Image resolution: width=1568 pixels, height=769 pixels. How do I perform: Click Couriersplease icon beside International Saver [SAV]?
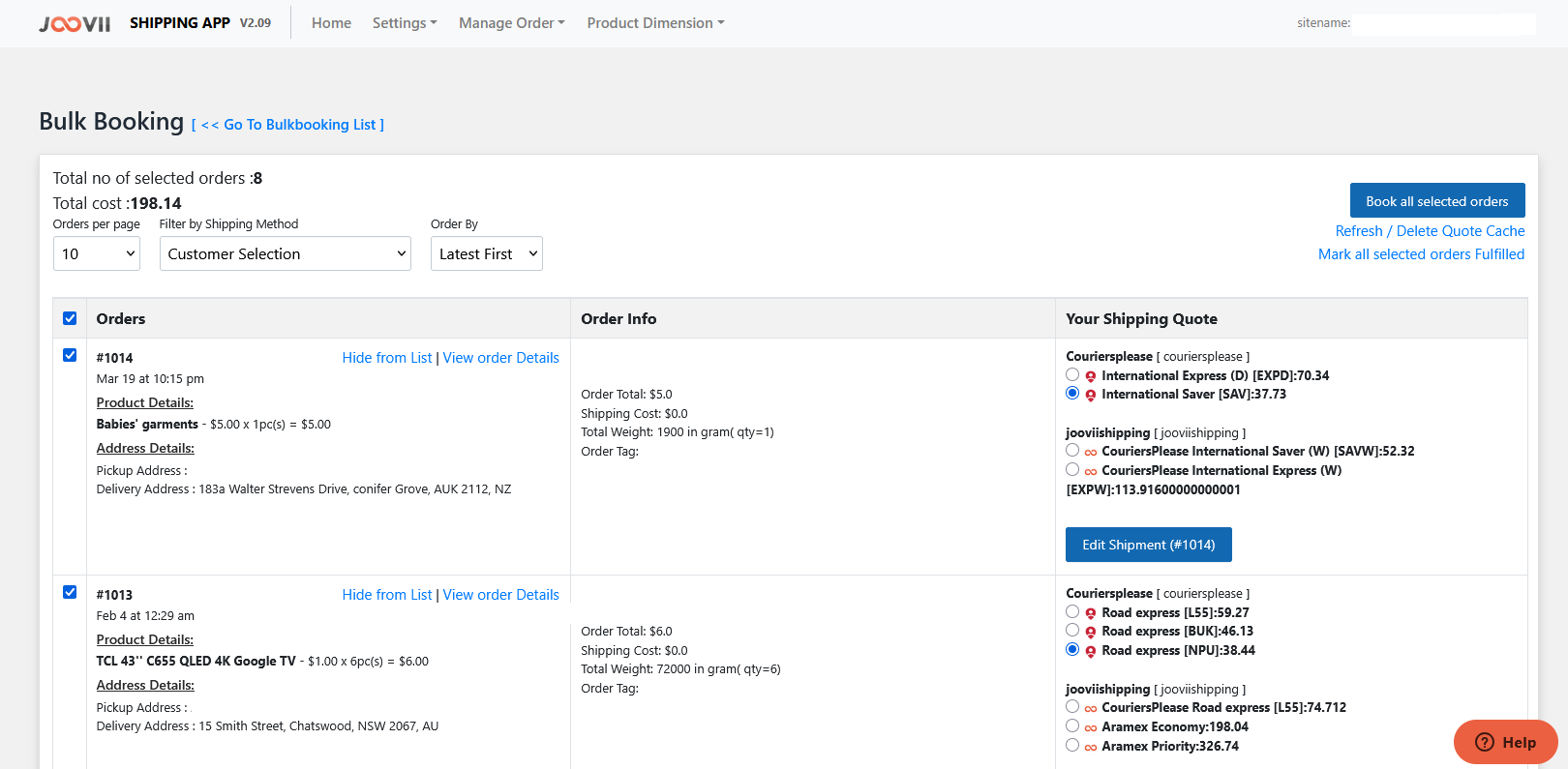(1091, 396)
